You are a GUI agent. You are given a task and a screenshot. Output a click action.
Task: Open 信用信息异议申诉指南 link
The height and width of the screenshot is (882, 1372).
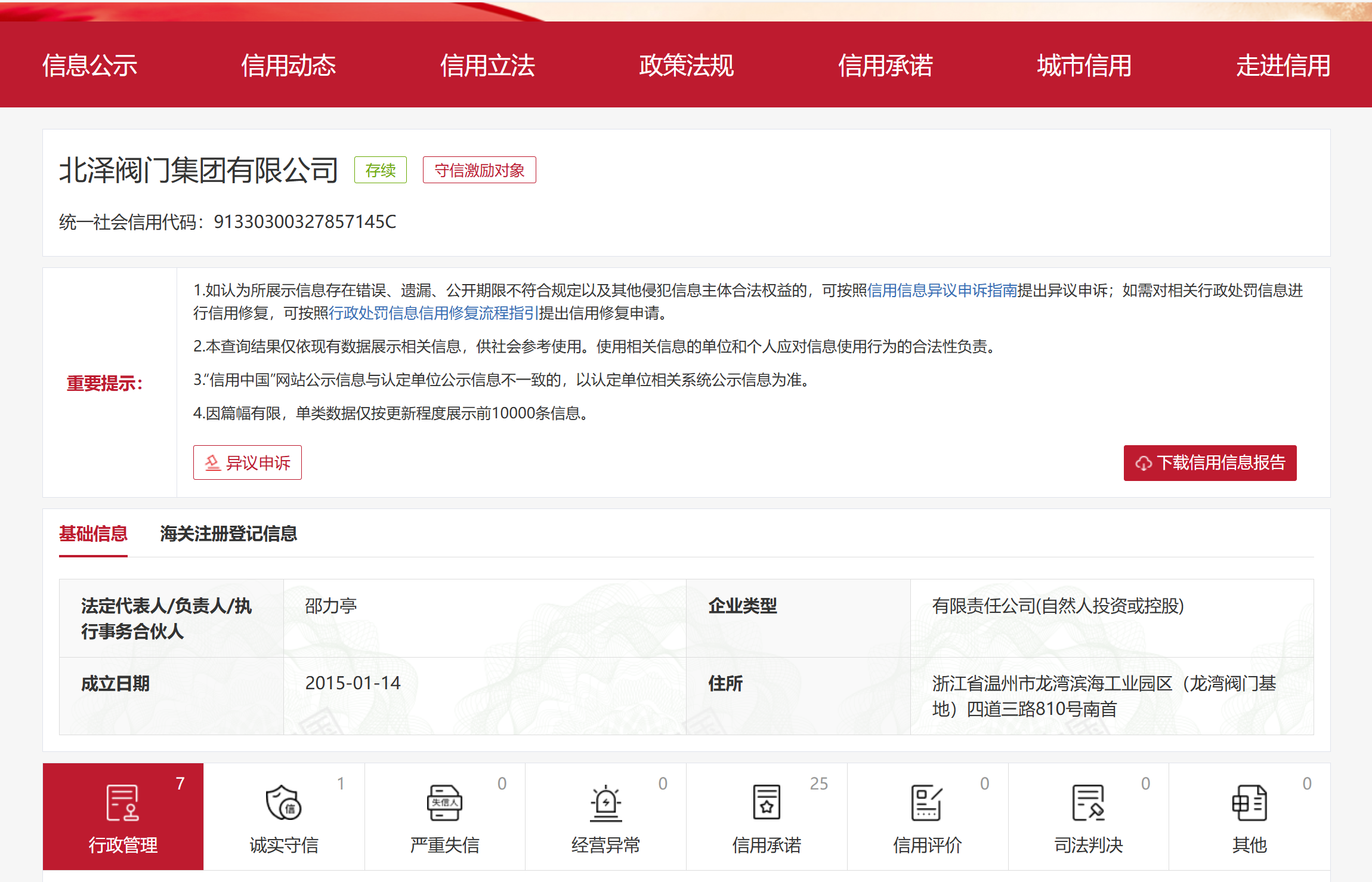[x=942, y=291]
